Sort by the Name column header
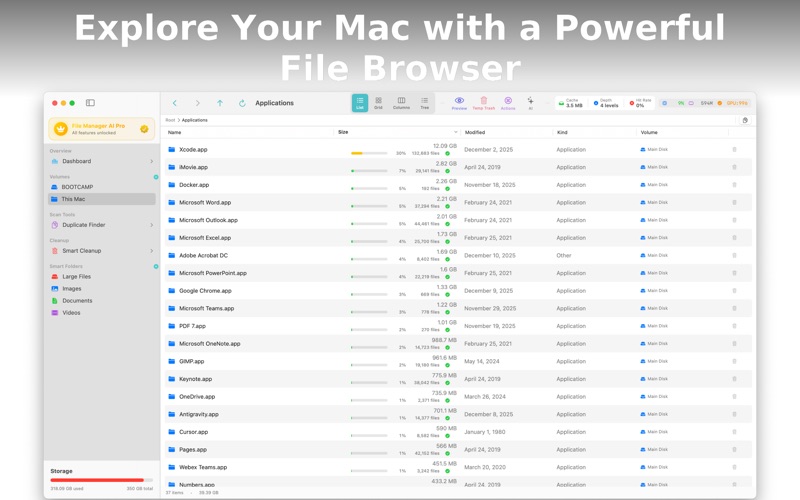The width and height of the screenshot is (800, 500). 174,132
